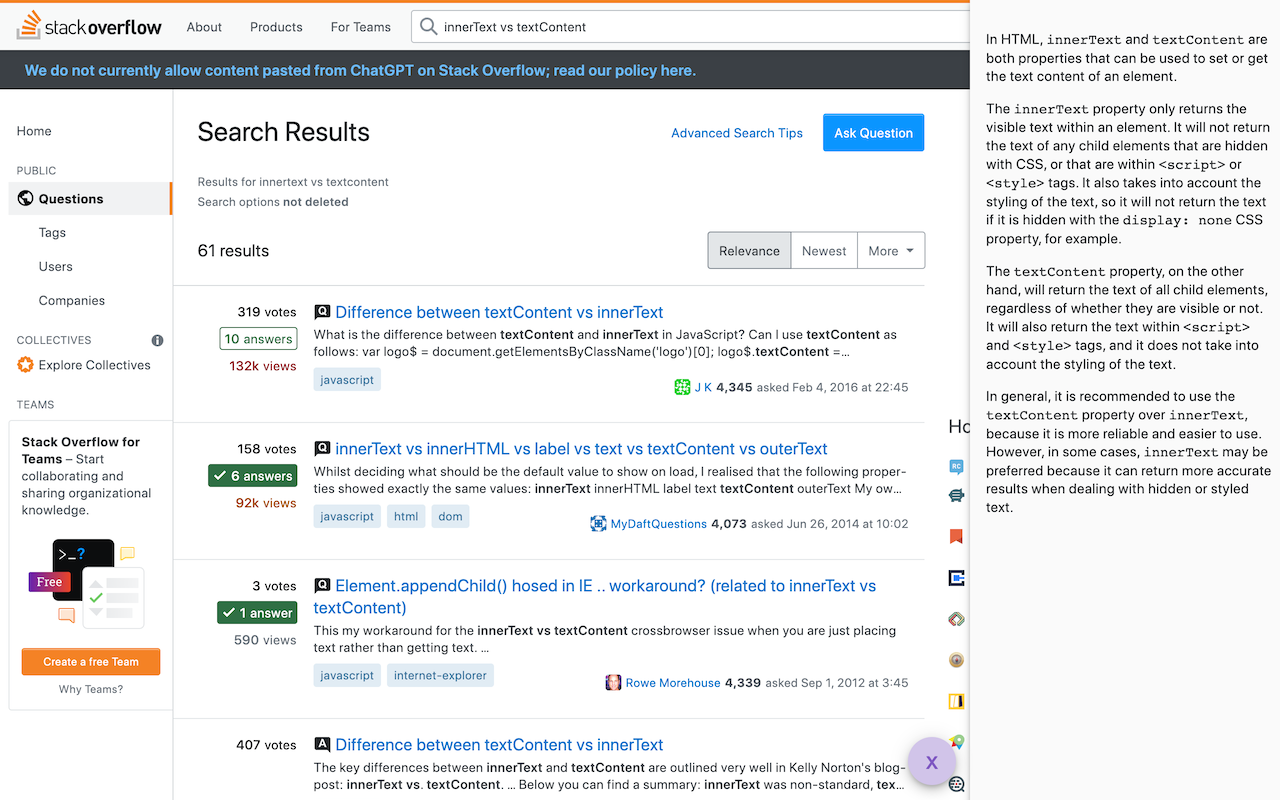This screenshot has width=1280, height=800.
Task: Click the round tan sidebar icon
Action: (956, 660)
